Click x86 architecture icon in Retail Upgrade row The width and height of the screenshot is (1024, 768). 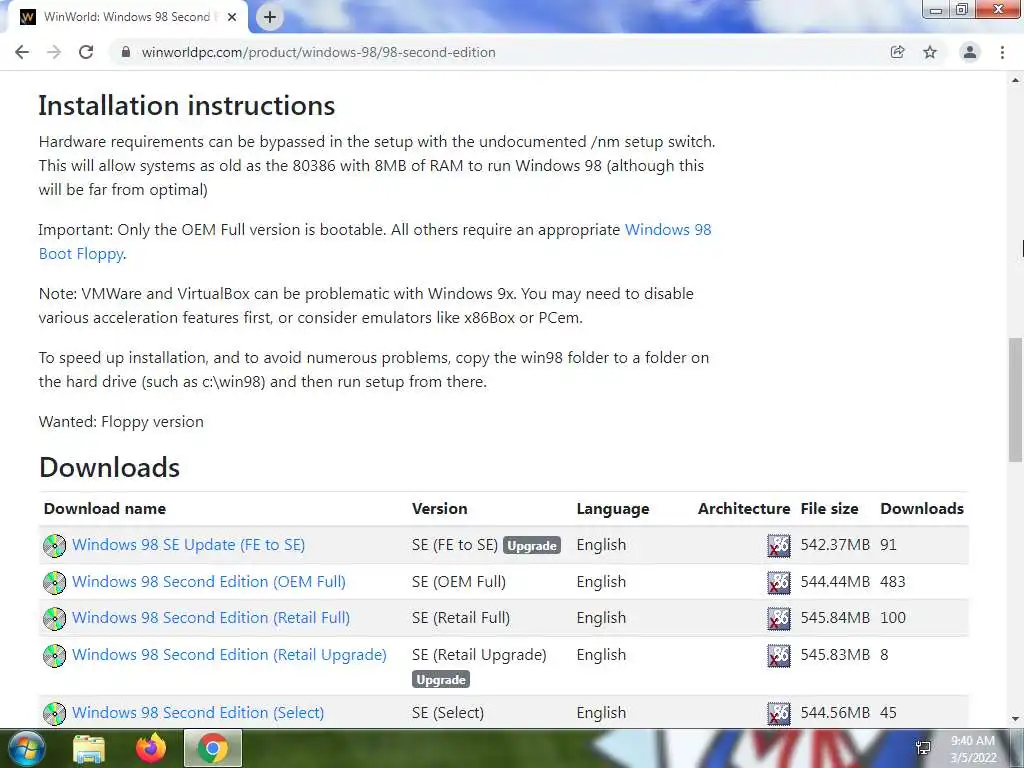[x=778, y=656]
